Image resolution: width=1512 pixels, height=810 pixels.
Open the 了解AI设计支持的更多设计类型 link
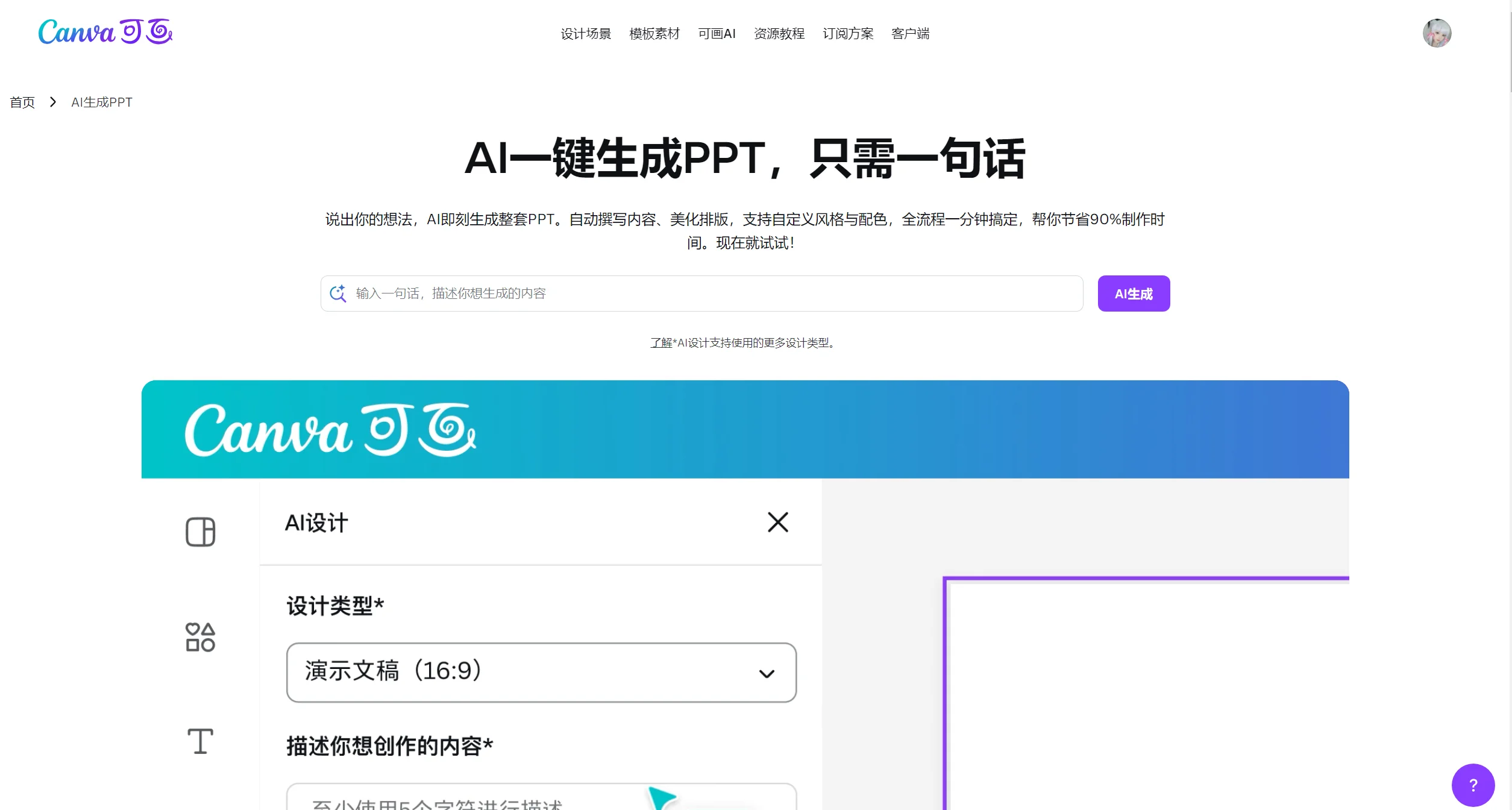point(743,344)
